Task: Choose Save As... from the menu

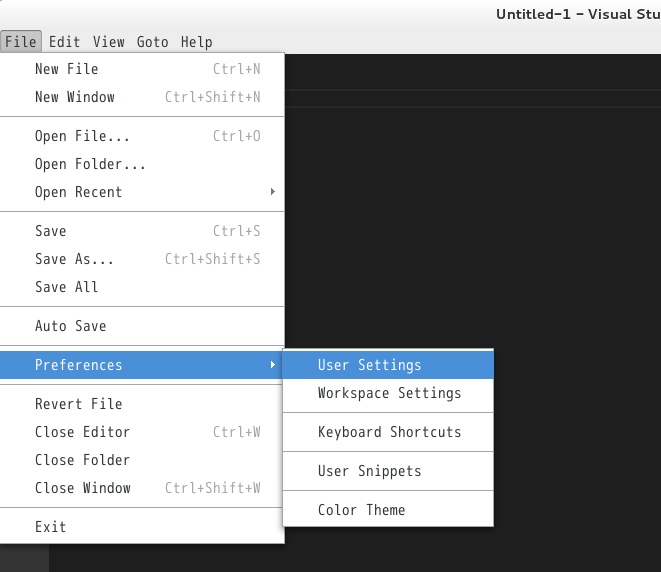Action: click(x=74, y=259)
